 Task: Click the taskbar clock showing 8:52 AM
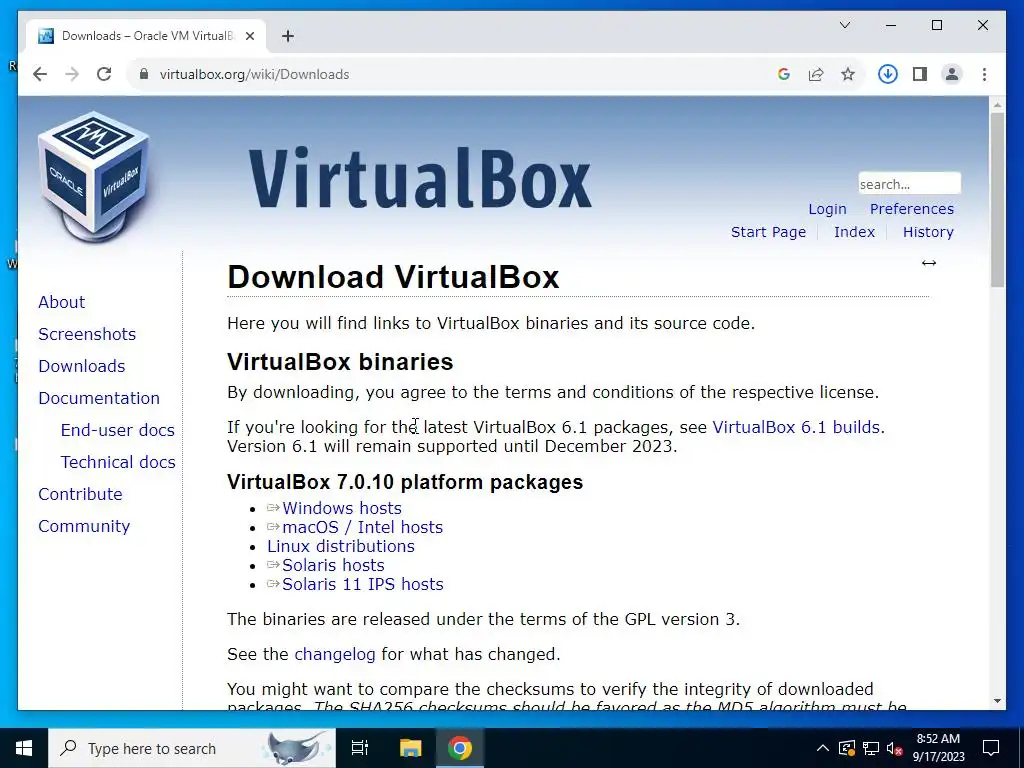(938, 748)
